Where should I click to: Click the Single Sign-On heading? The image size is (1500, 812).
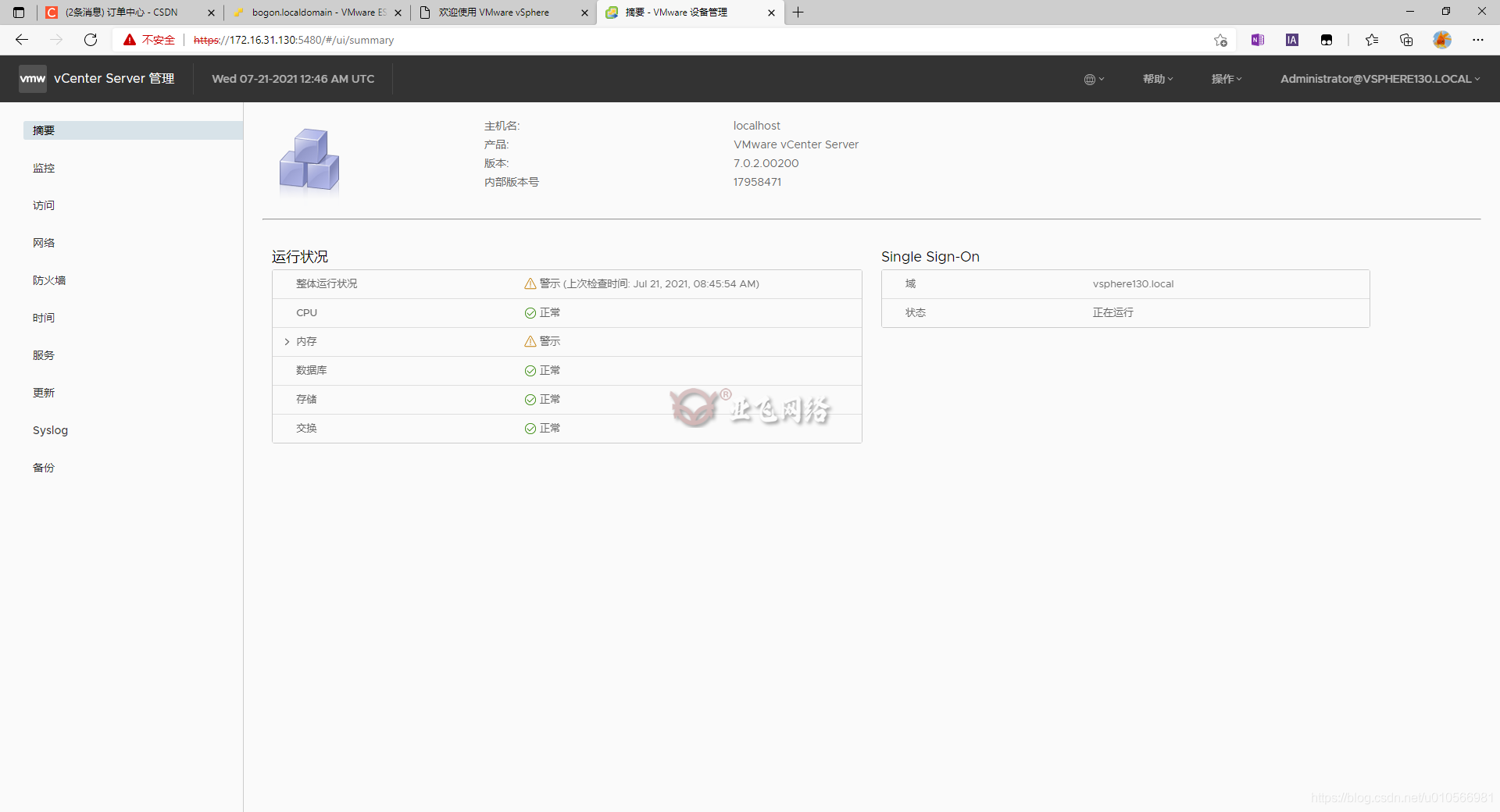[930, 257]
